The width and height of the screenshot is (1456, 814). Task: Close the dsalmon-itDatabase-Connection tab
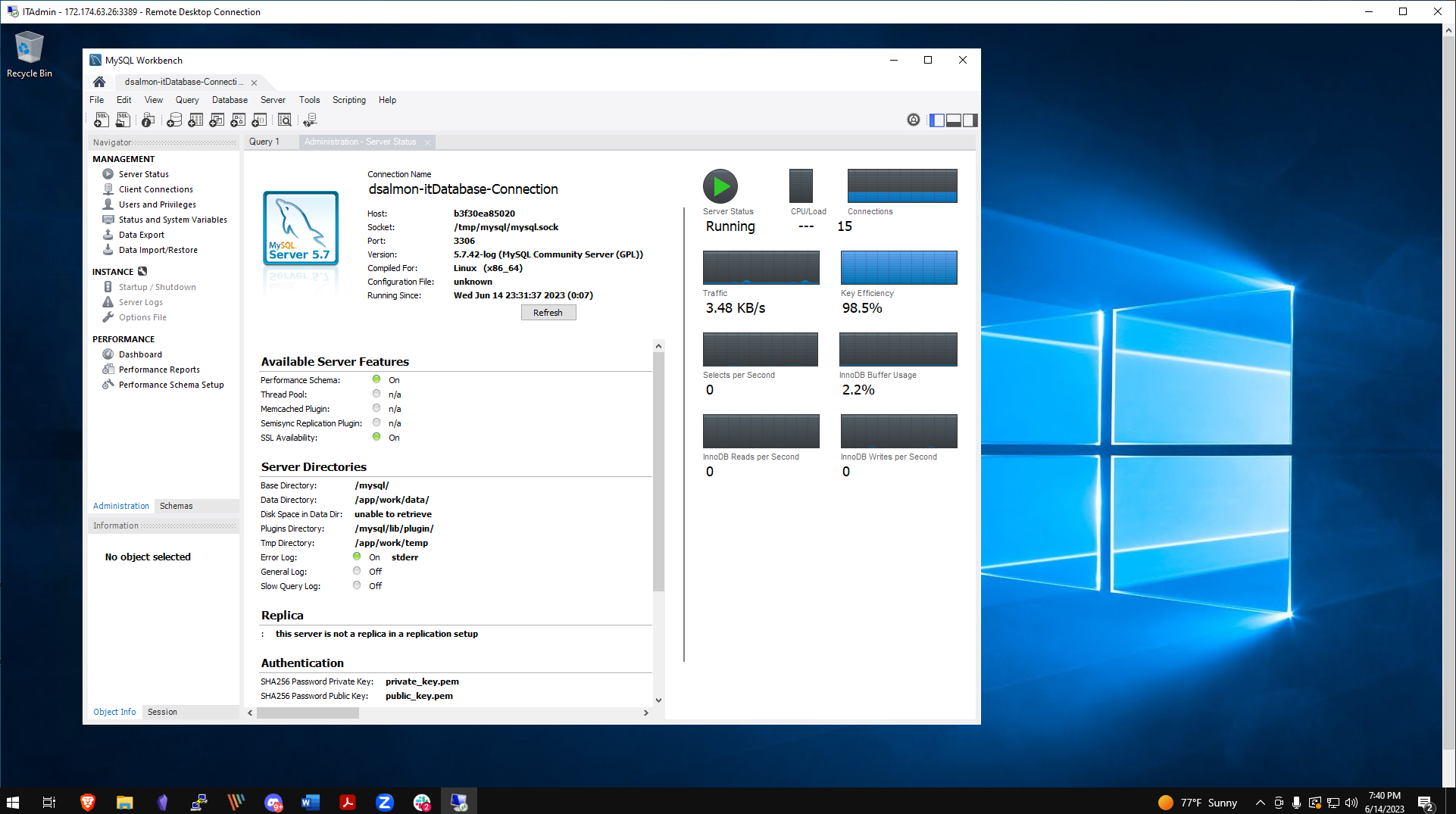pos(254,83)
